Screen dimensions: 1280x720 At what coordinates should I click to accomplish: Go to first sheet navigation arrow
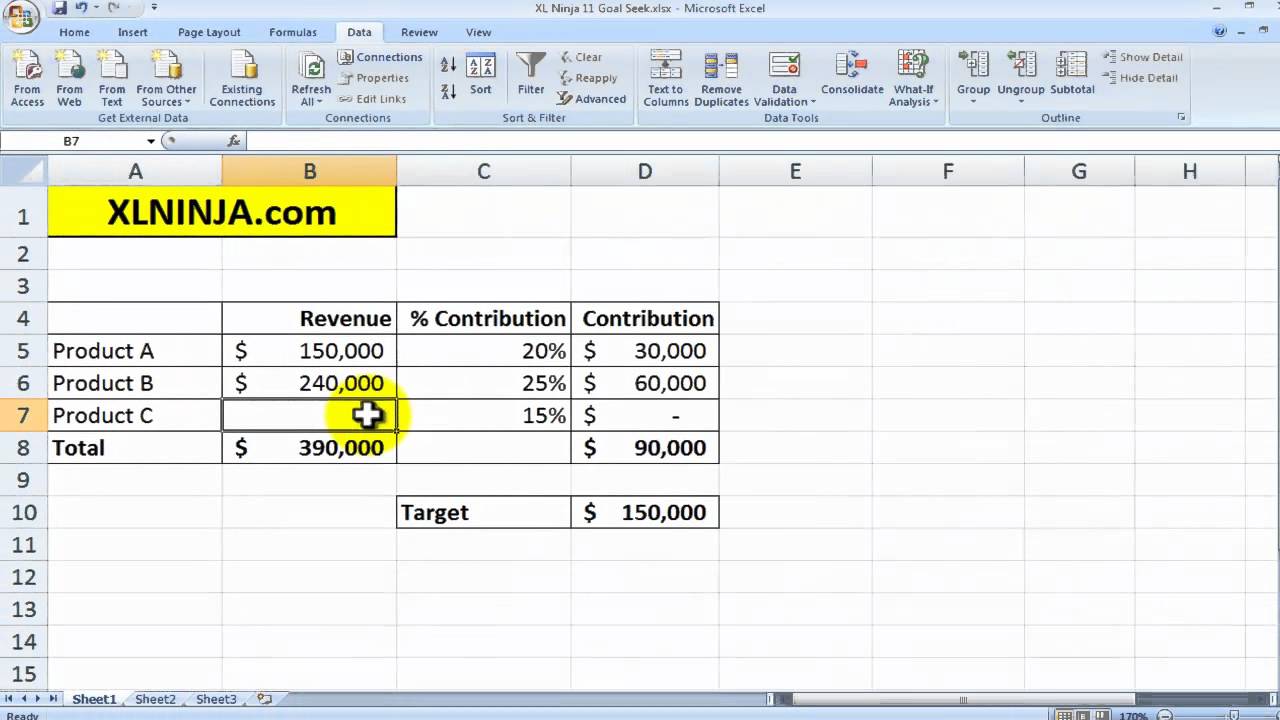click(10, 699)
